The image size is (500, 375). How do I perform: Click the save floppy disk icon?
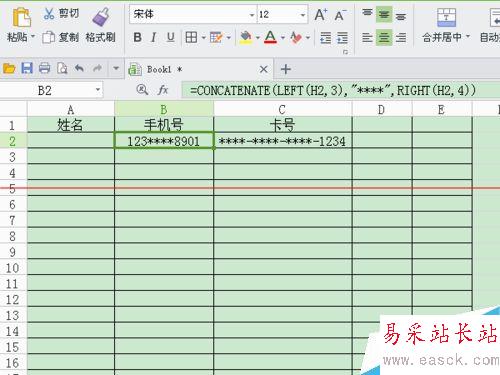(x=27, y=68)
